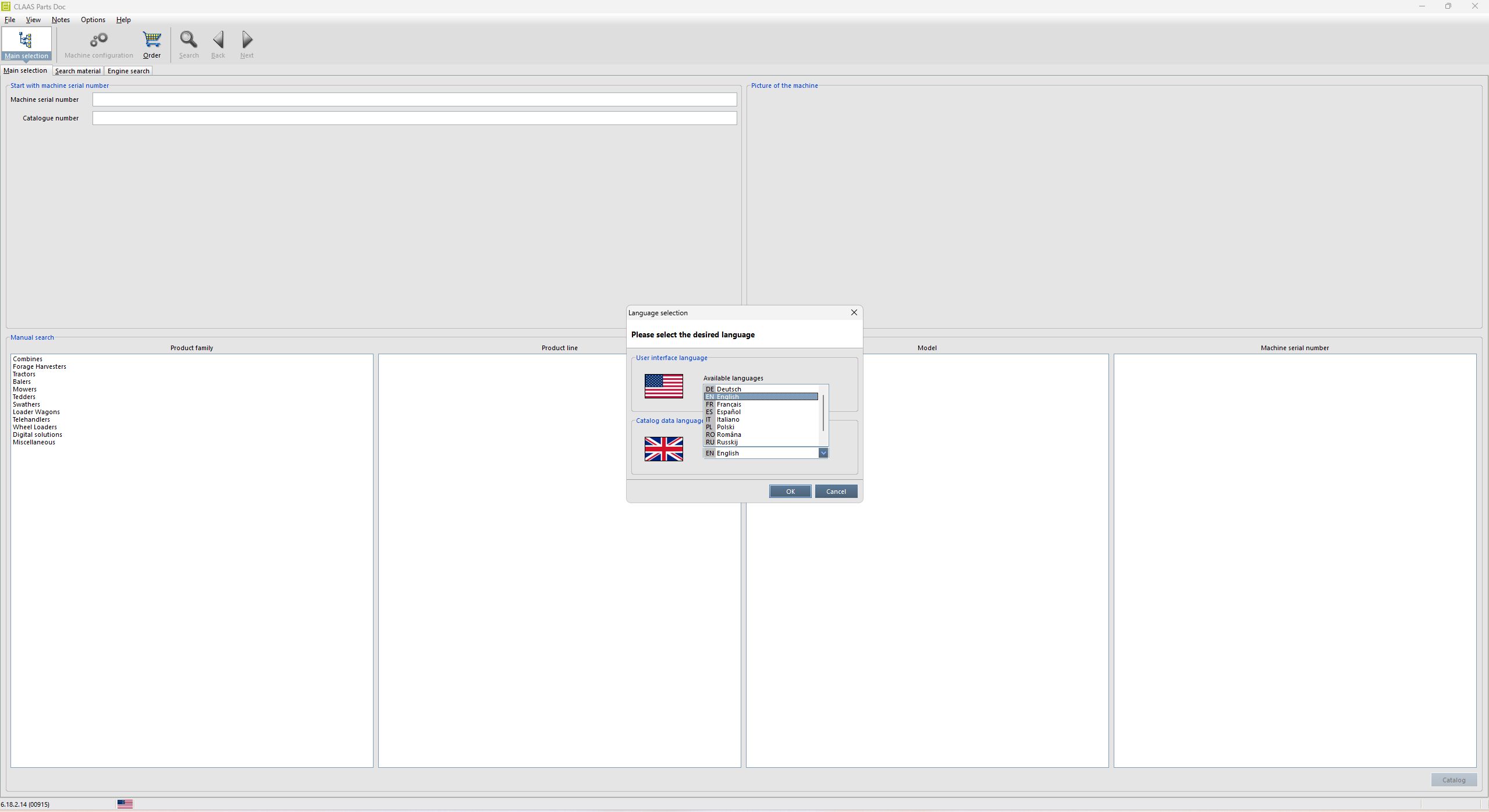This screenshot has width=1489, height=812.
Task: Click the Main selection toolbar icon
Action: click(26, 44)
